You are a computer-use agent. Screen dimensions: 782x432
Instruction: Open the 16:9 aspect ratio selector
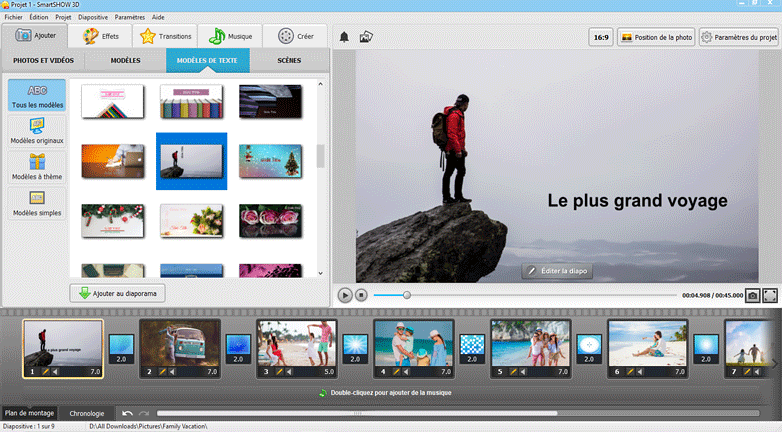pyautogui.click(x=601, y=37)
